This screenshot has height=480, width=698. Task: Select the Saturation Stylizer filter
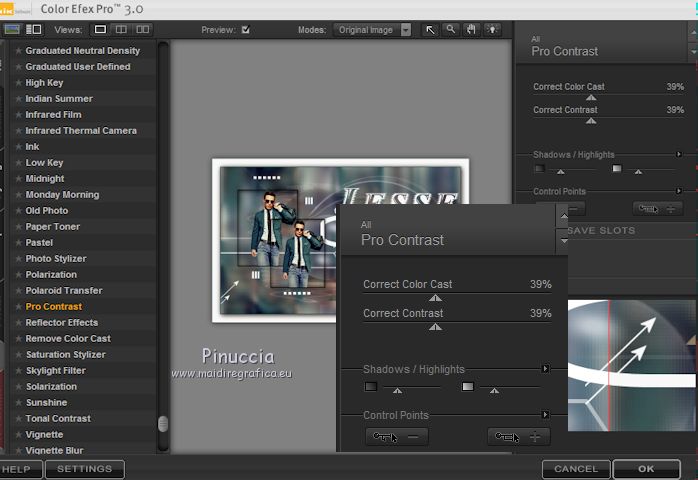(83, 354)
